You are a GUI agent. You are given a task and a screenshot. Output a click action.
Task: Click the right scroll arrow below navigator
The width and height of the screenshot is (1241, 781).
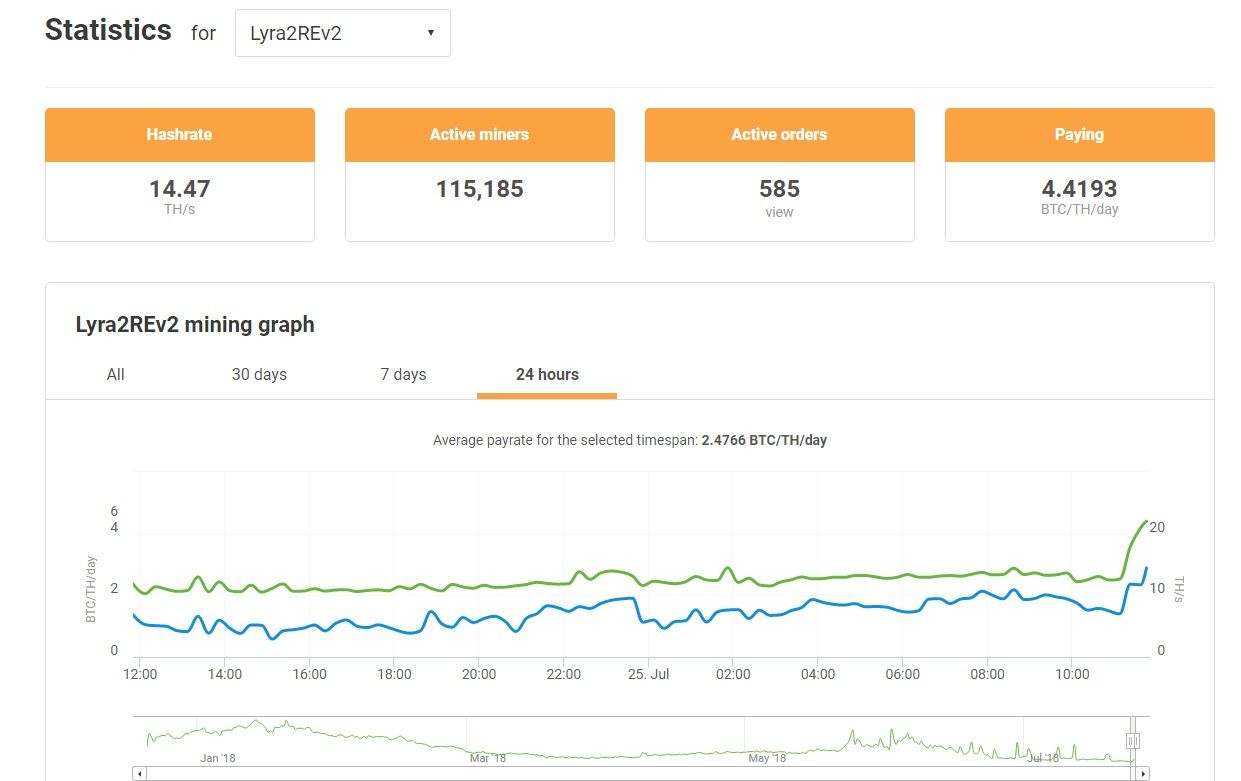tap(1143, 773)
